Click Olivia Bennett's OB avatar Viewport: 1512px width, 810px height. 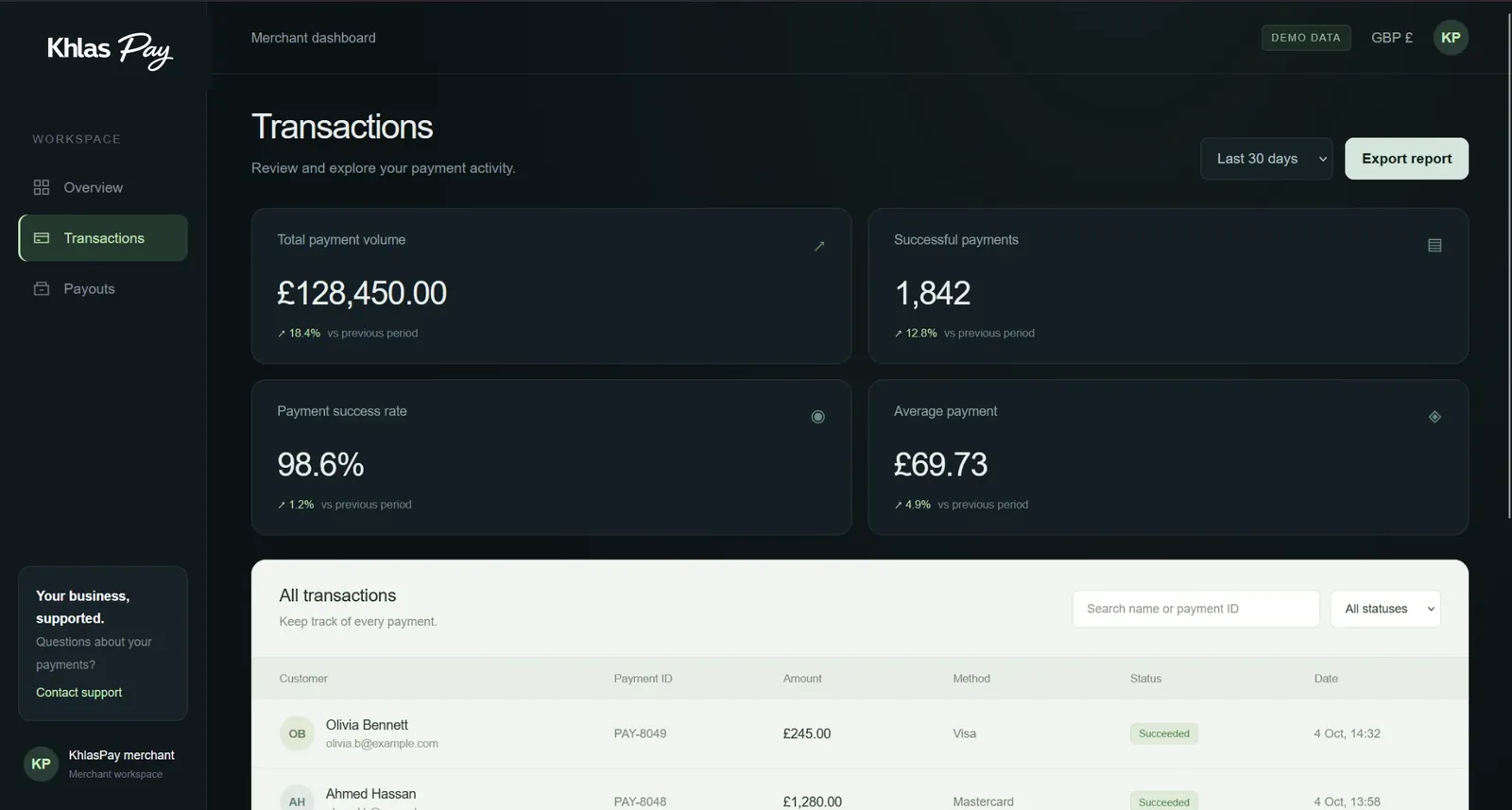click(x=297, y=733)
